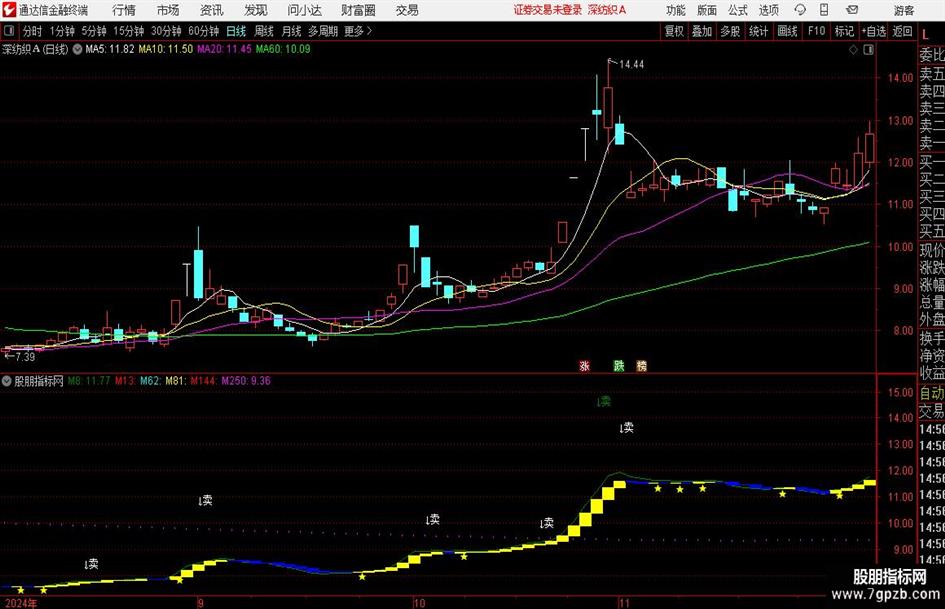Click the F10 company info button
Image resolution: width=945 pixels, height=609 pixels.
[x=817, y=31]
